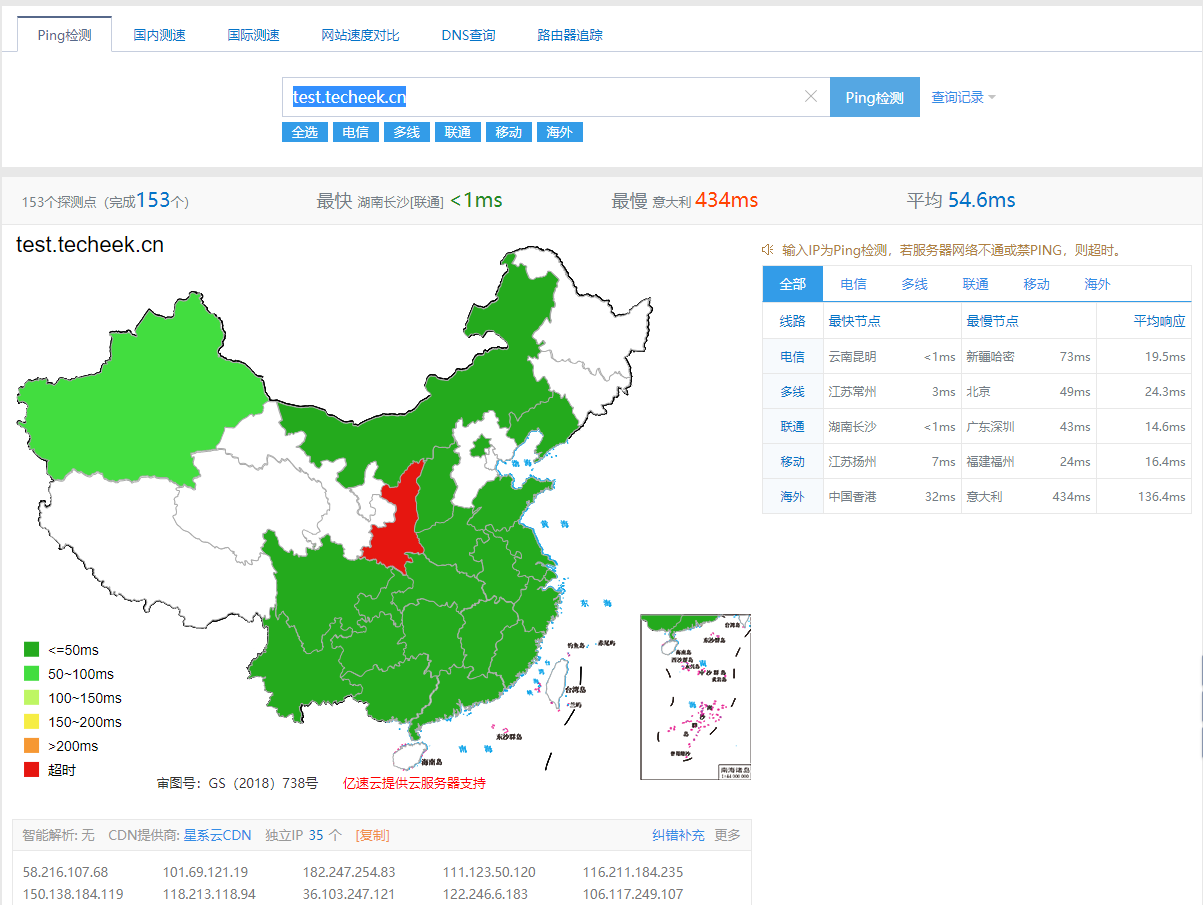Image resolution: width=1203 pixels, height=905 pixels.
Task: Toggle the 全选 filter
Action: tap(305, 132)
